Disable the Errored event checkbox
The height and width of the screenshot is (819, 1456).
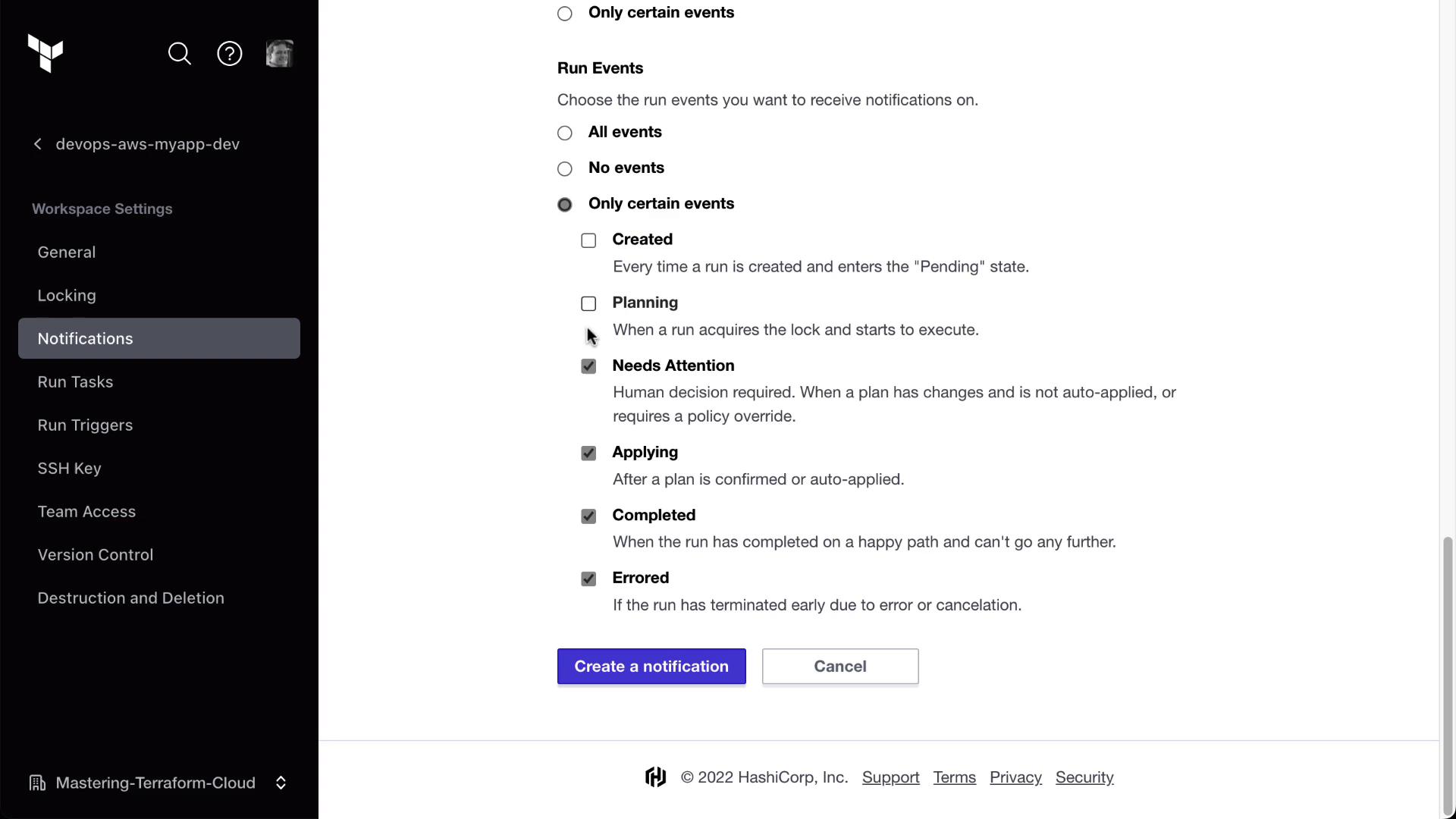point(588,579)
